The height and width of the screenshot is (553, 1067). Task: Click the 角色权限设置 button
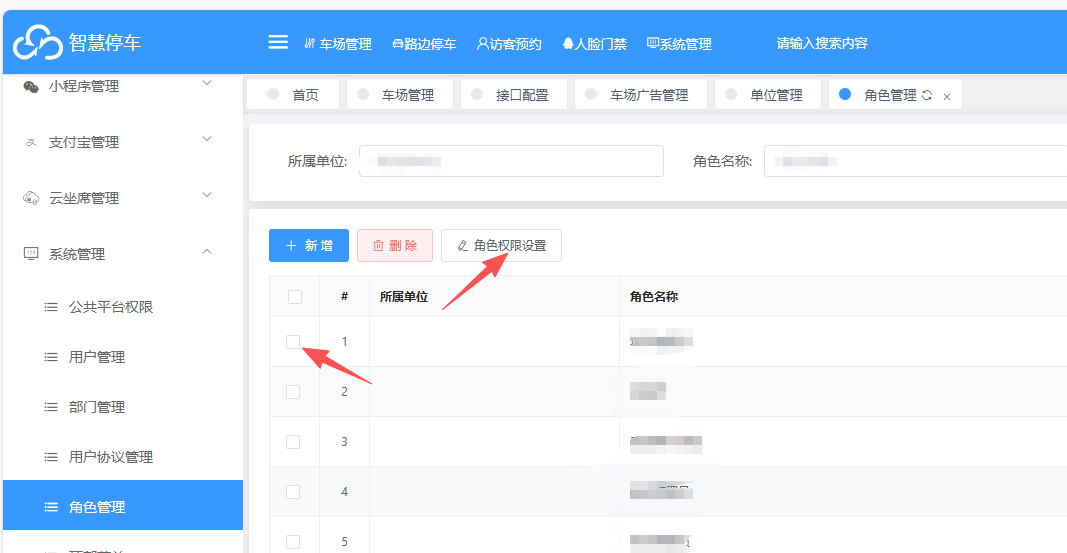(x=502, y=246)
